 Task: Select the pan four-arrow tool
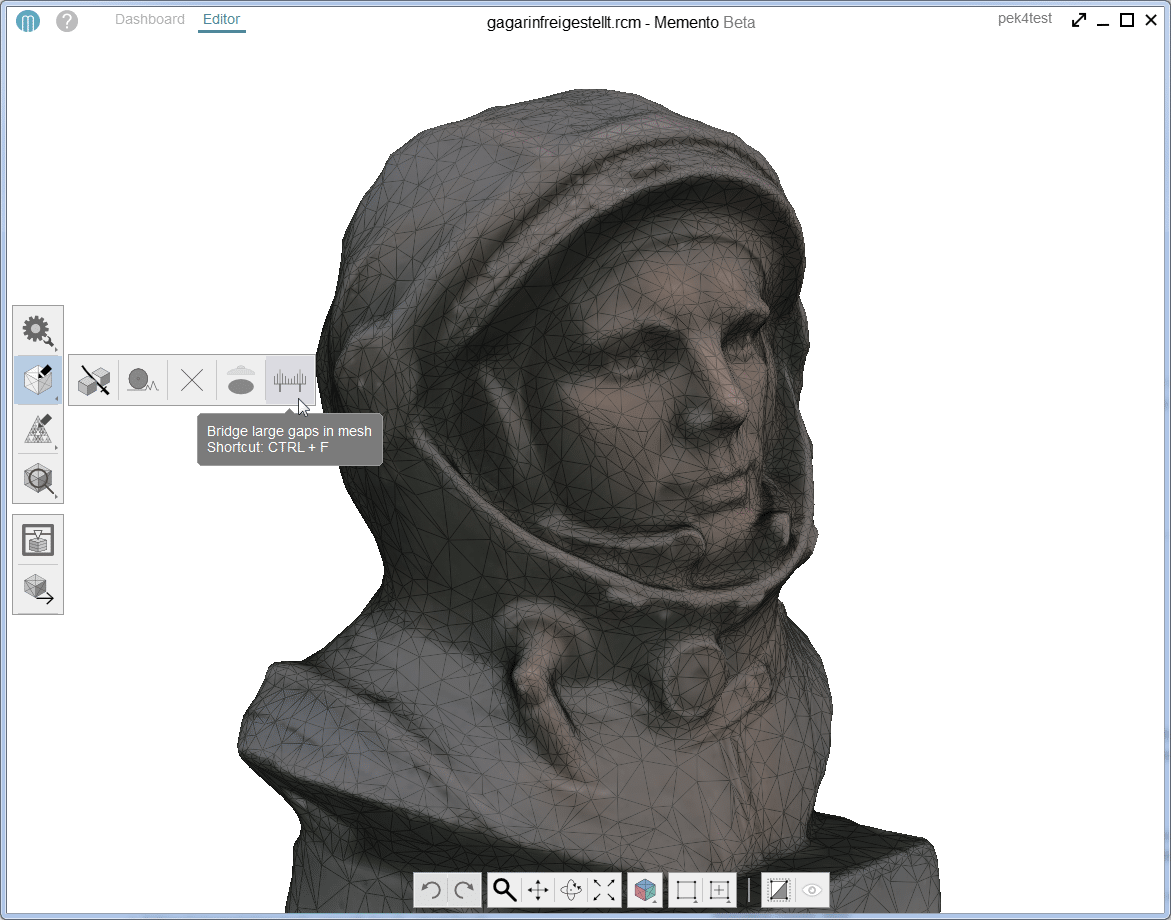538,890
